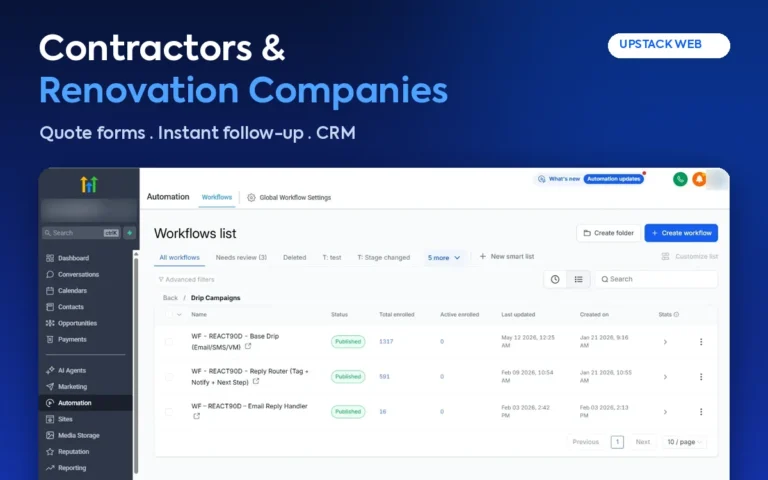Click Customize list
Image resolution: width=768 pixels, height=480 pixels.
[690, 257]
